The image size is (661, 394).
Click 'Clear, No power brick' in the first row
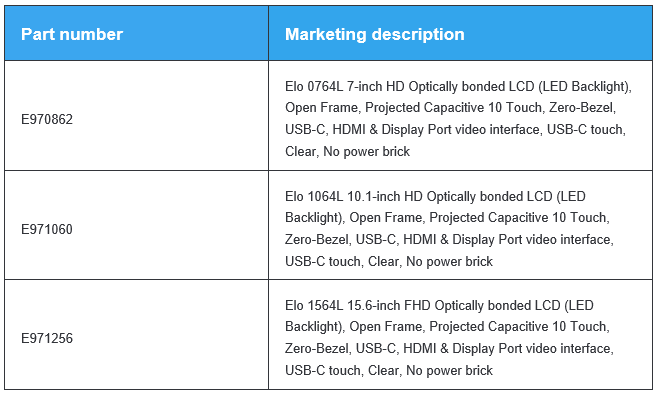347,151
